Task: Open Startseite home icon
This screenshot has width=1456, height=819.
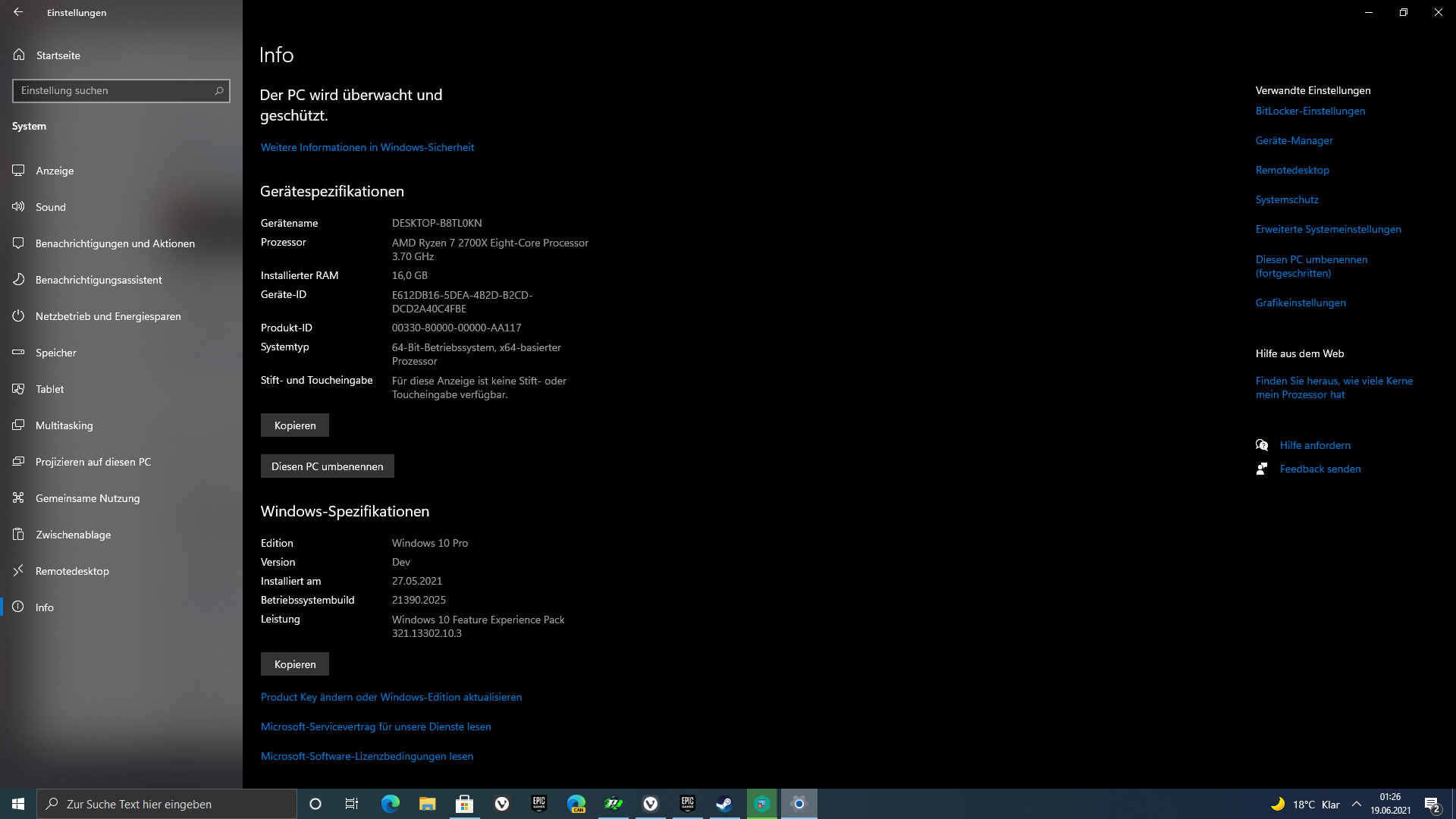Action: coord(19,55)
